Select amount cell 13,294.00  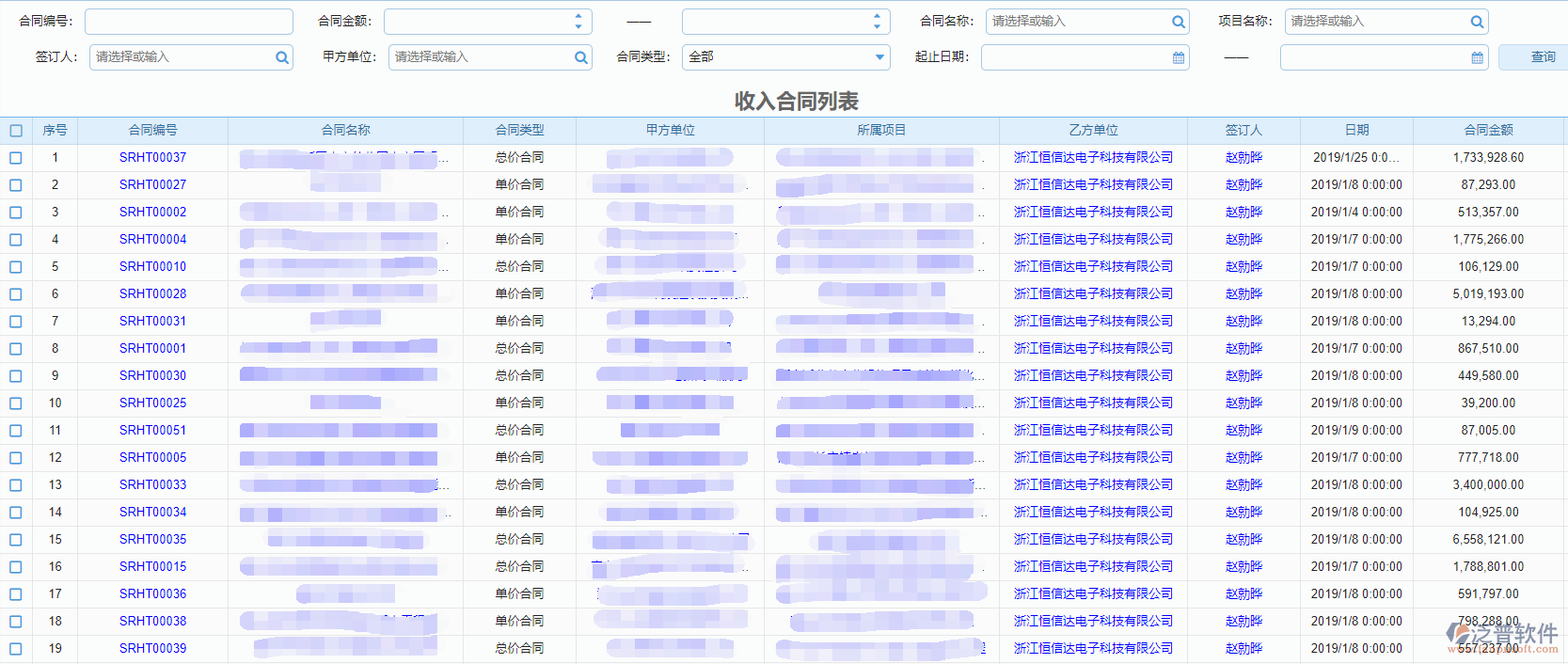[1488, 322]
